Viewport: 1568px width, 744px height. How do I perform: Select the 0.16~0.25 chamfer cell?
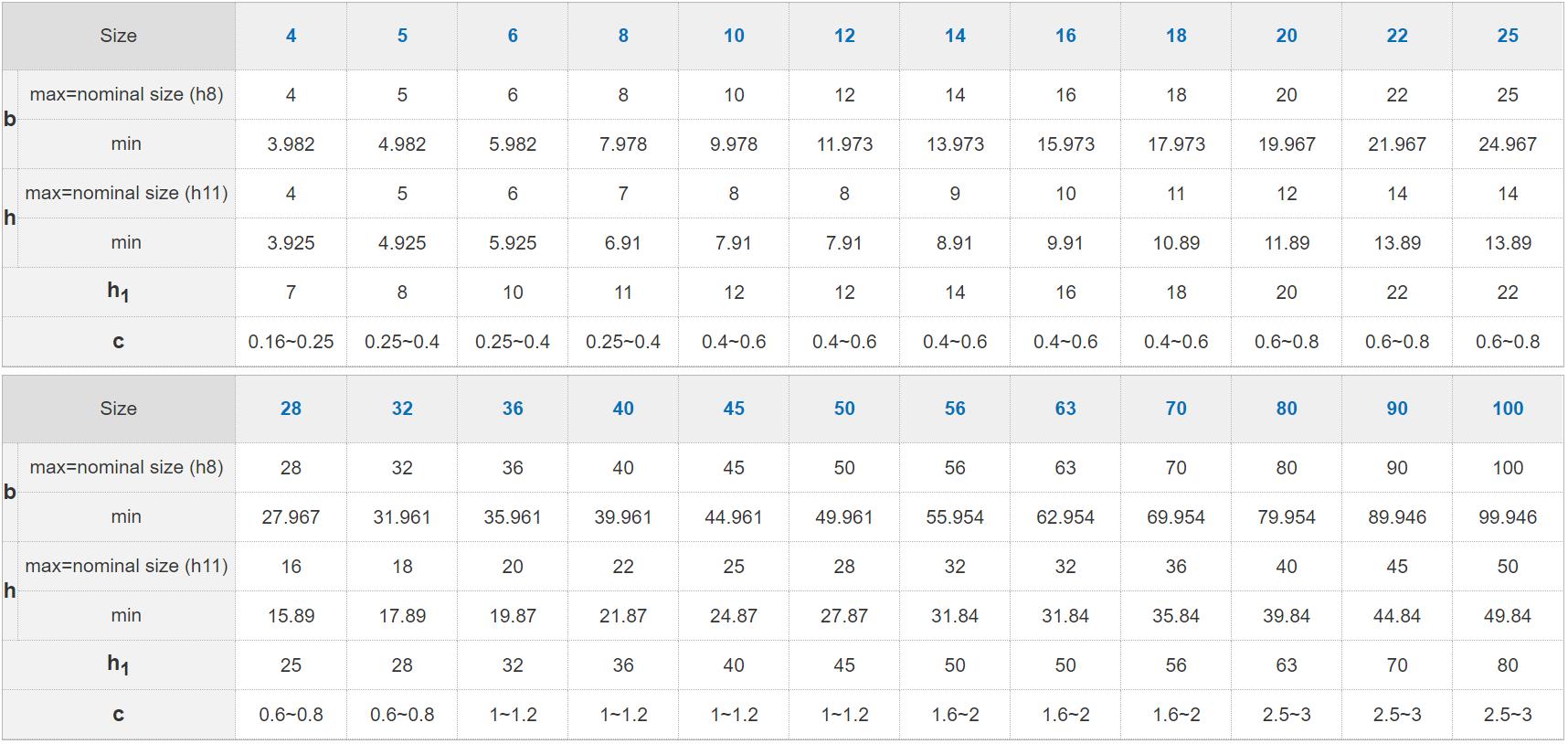coord(291,342)
